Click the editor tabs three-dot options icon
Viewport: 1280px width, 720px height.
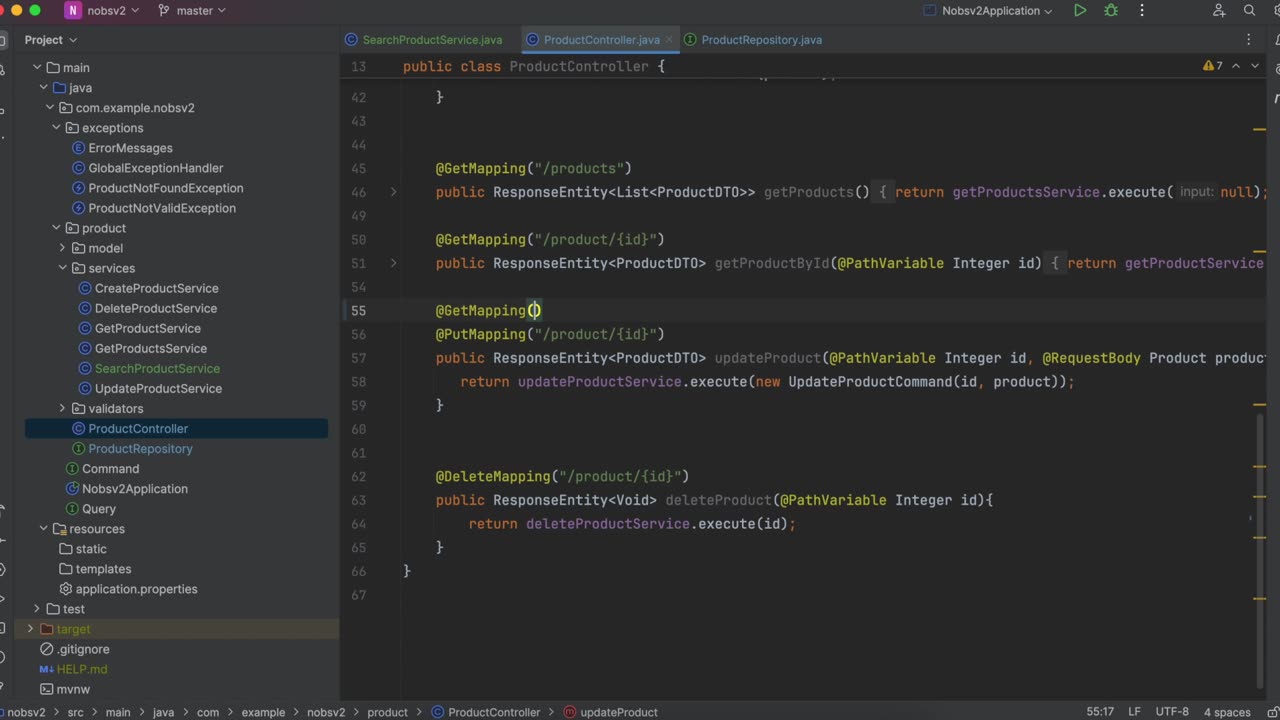tap(1248, 40)
